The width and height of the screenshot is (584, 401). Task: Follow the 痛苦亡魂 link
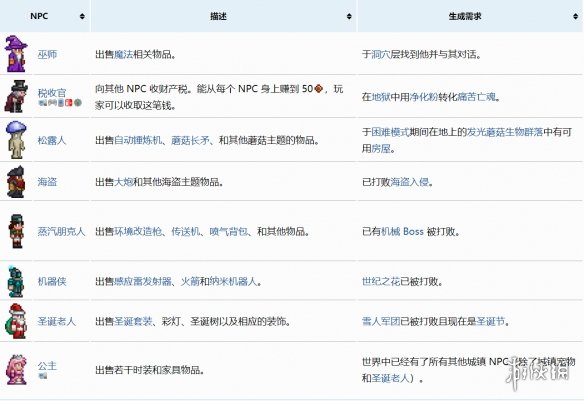pos(476,97)
